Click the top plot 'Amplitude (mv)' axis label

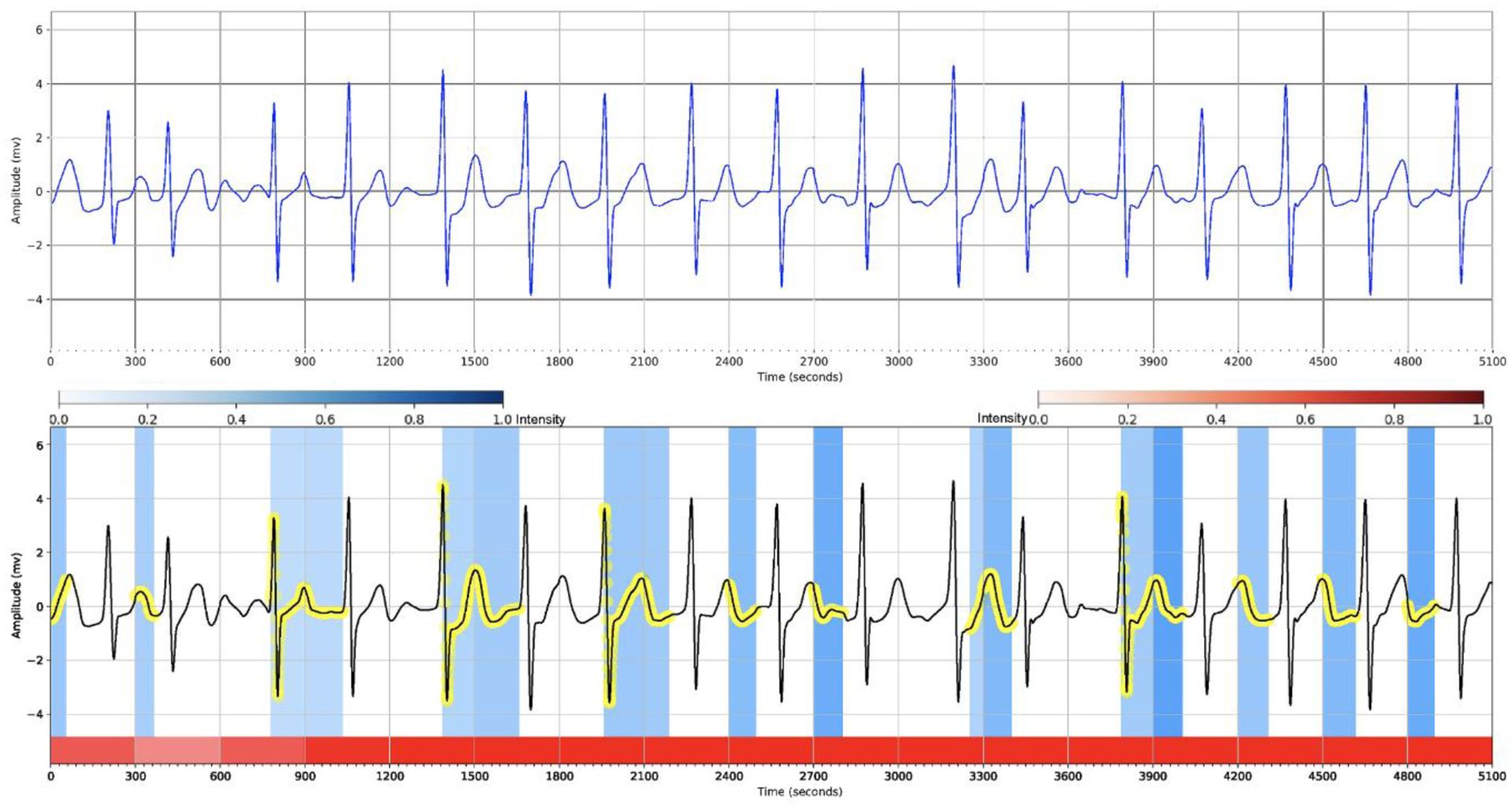16,180
